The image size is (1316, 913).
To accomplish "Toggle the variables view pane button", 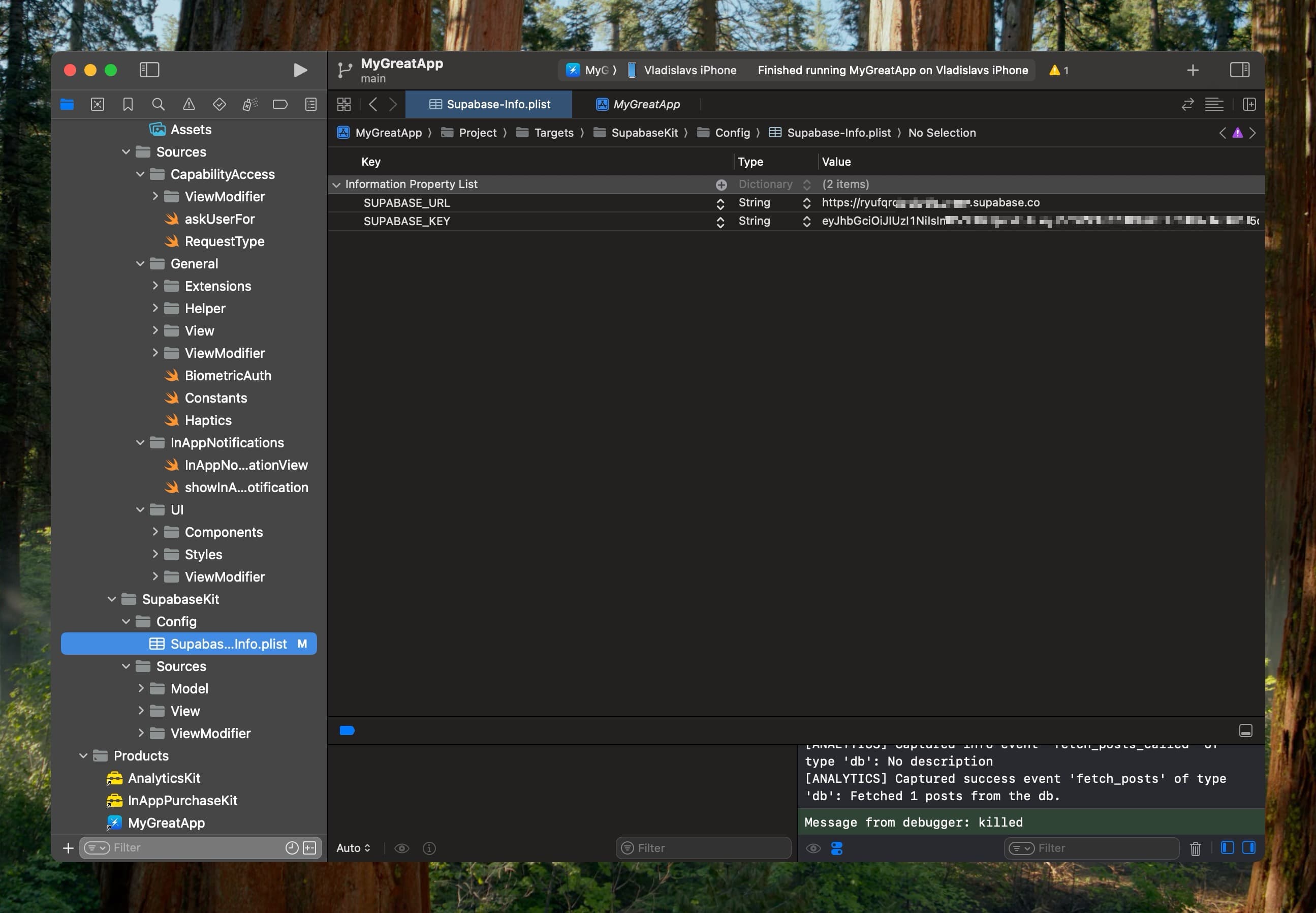I will [x=1227, y=848].
